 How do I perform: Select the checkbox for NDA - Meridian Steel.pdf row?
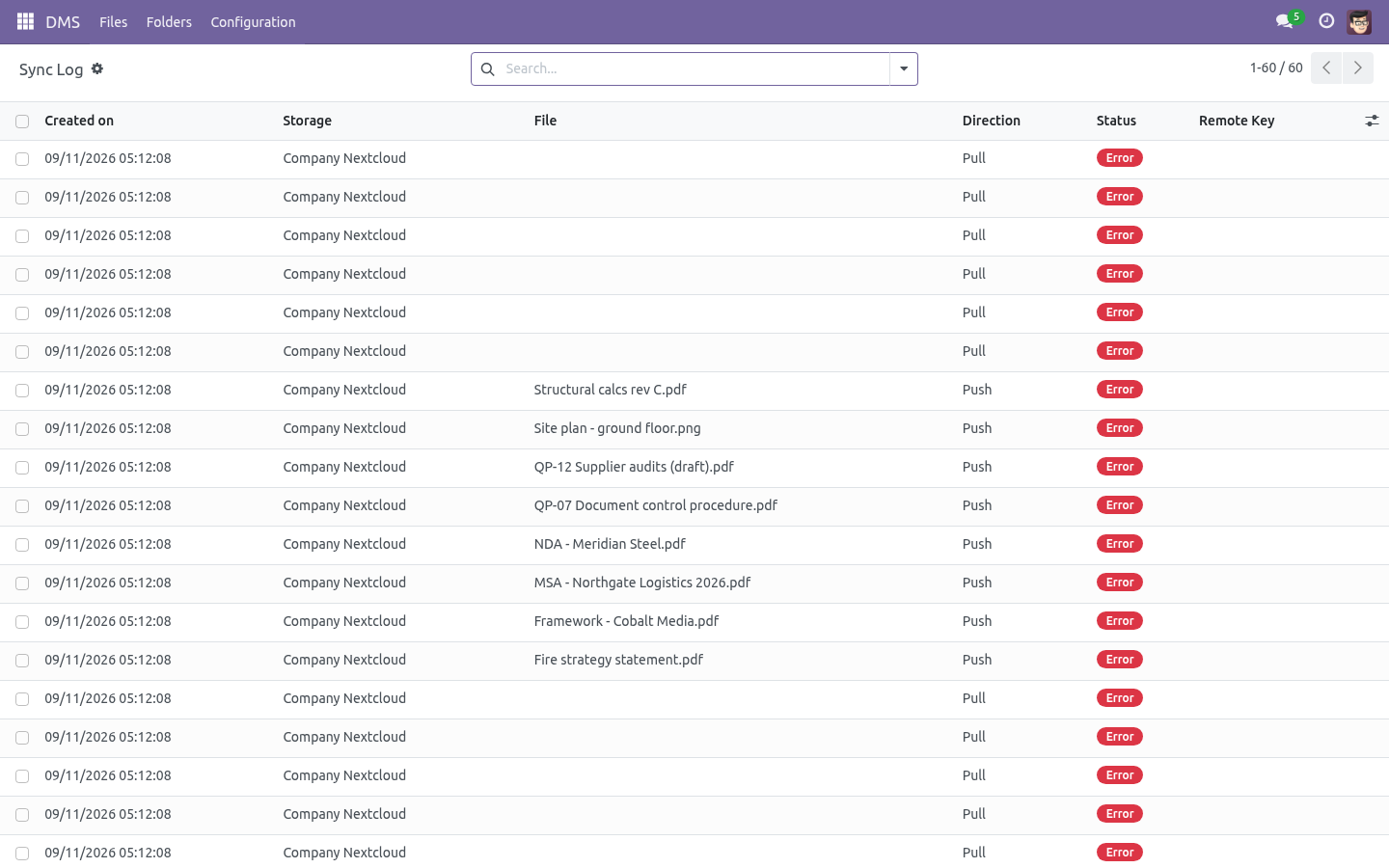coord(22,545)
